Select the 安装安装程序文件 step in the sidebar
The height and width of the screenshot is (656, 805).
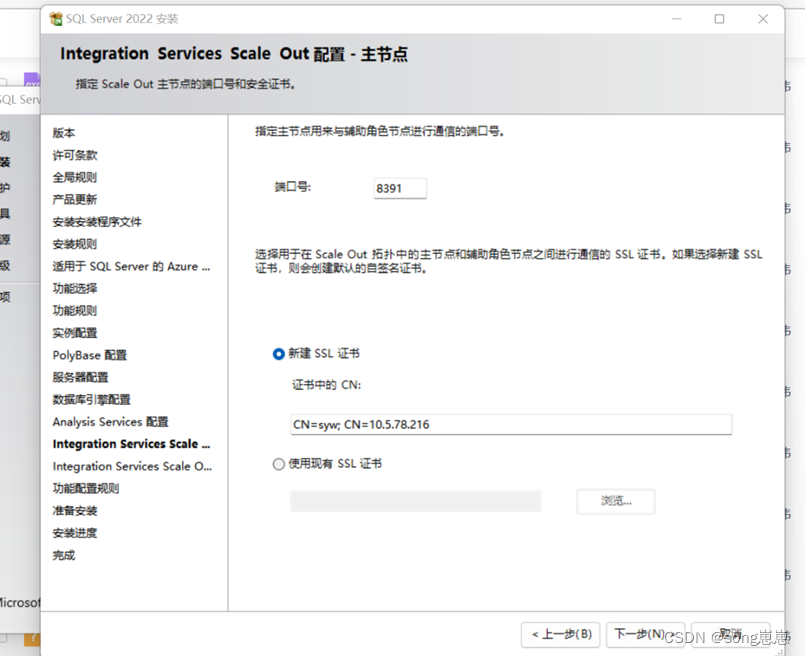[97, 222]
